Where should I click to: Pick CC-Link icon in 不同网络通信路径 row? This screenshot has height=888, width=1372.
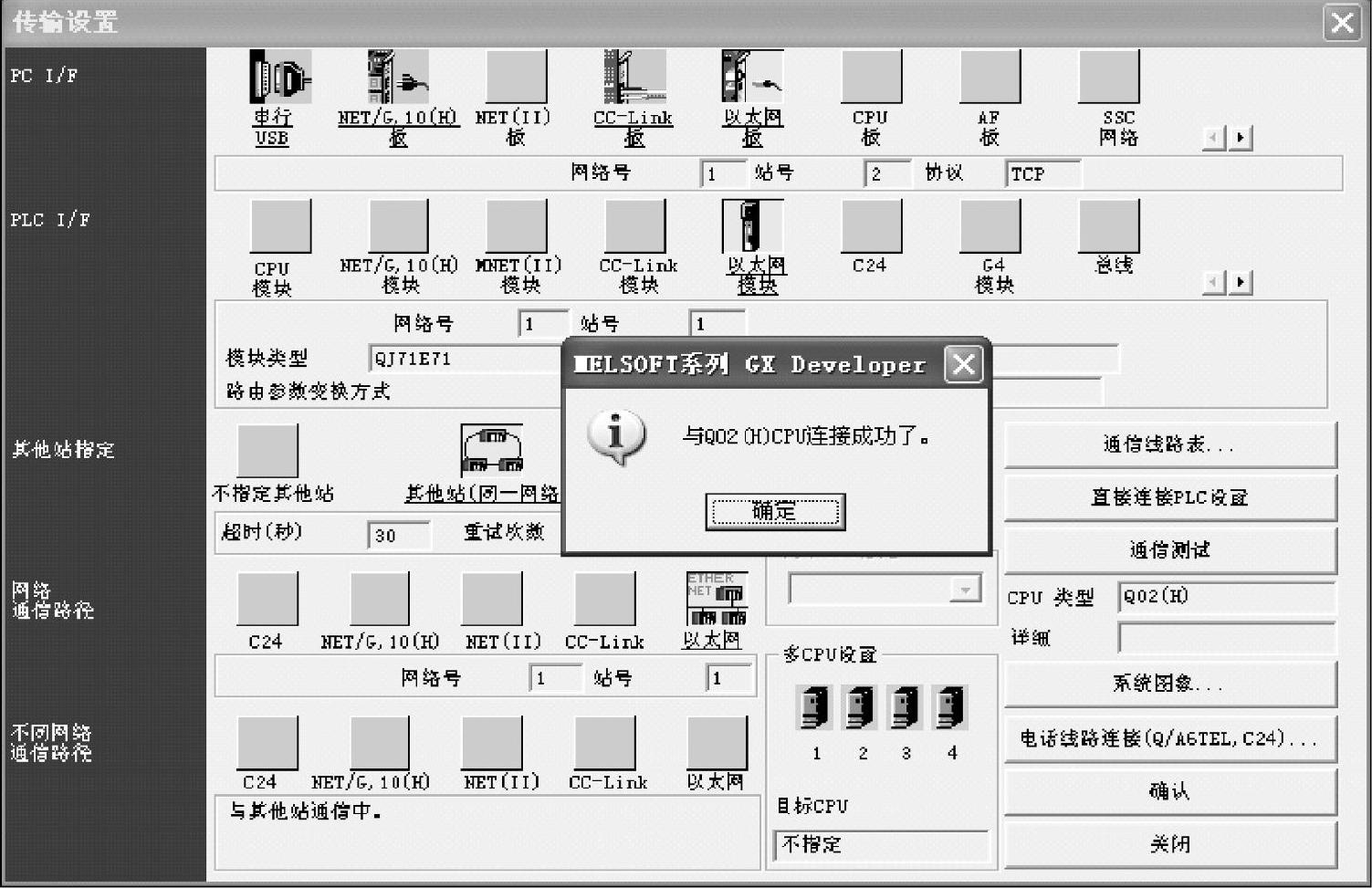[x=604, y=742]
